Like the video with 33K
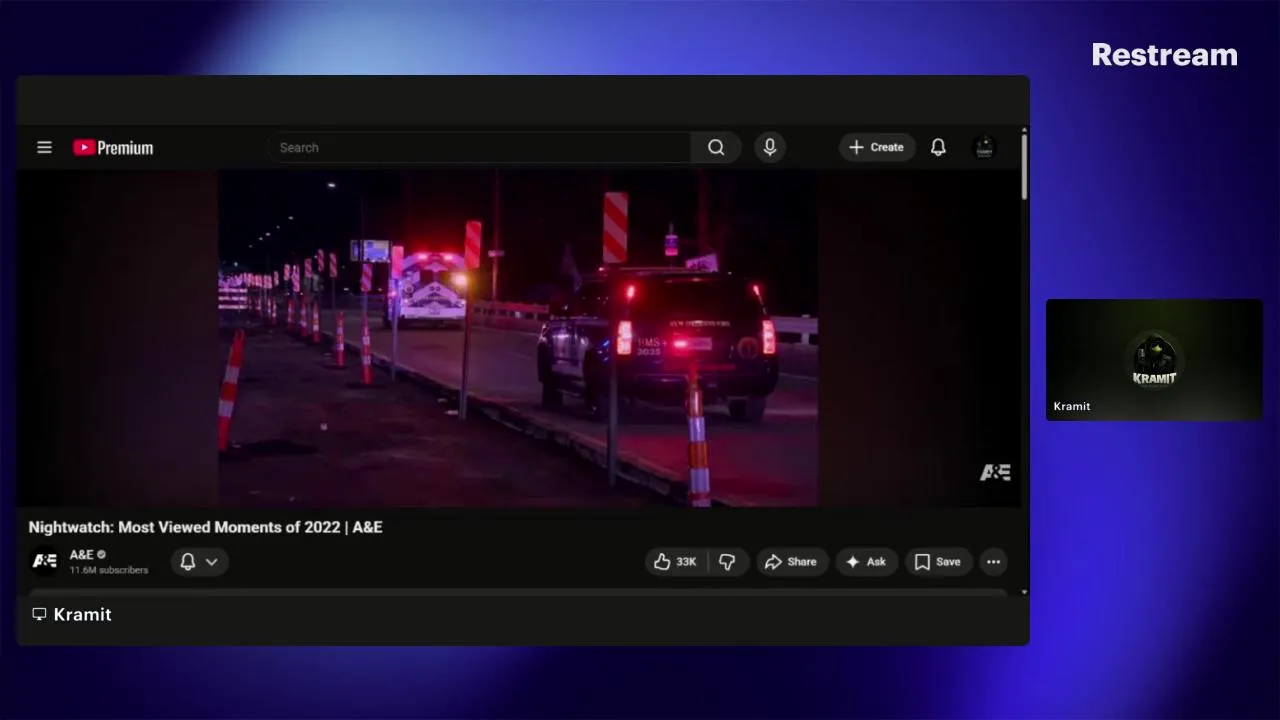The height and width of the screenshot is (720, 1280). [675, 562]
